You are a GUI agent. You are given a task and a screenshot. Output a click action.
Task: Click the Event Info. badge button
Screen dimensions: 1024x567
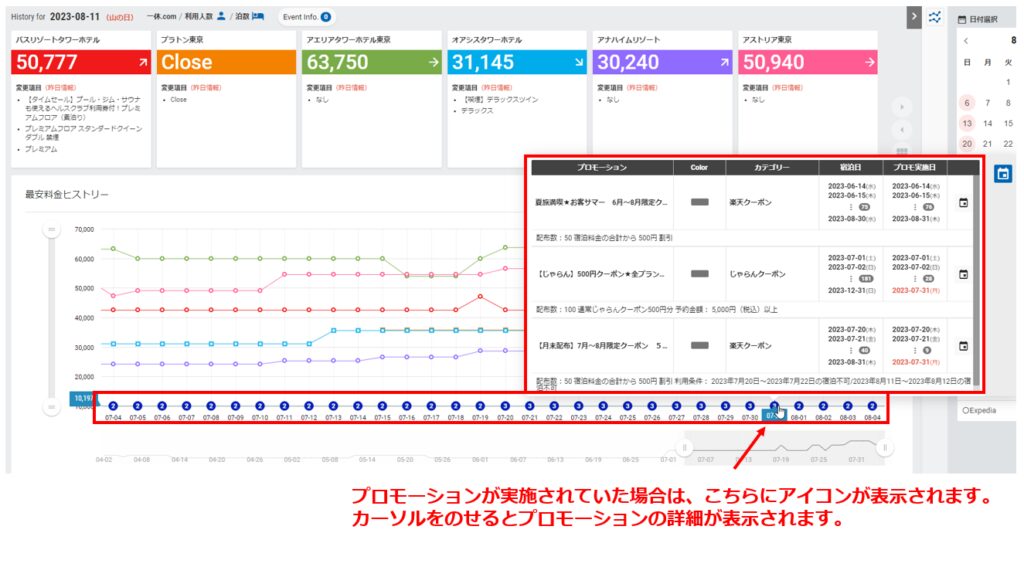[x=306, y=17]
